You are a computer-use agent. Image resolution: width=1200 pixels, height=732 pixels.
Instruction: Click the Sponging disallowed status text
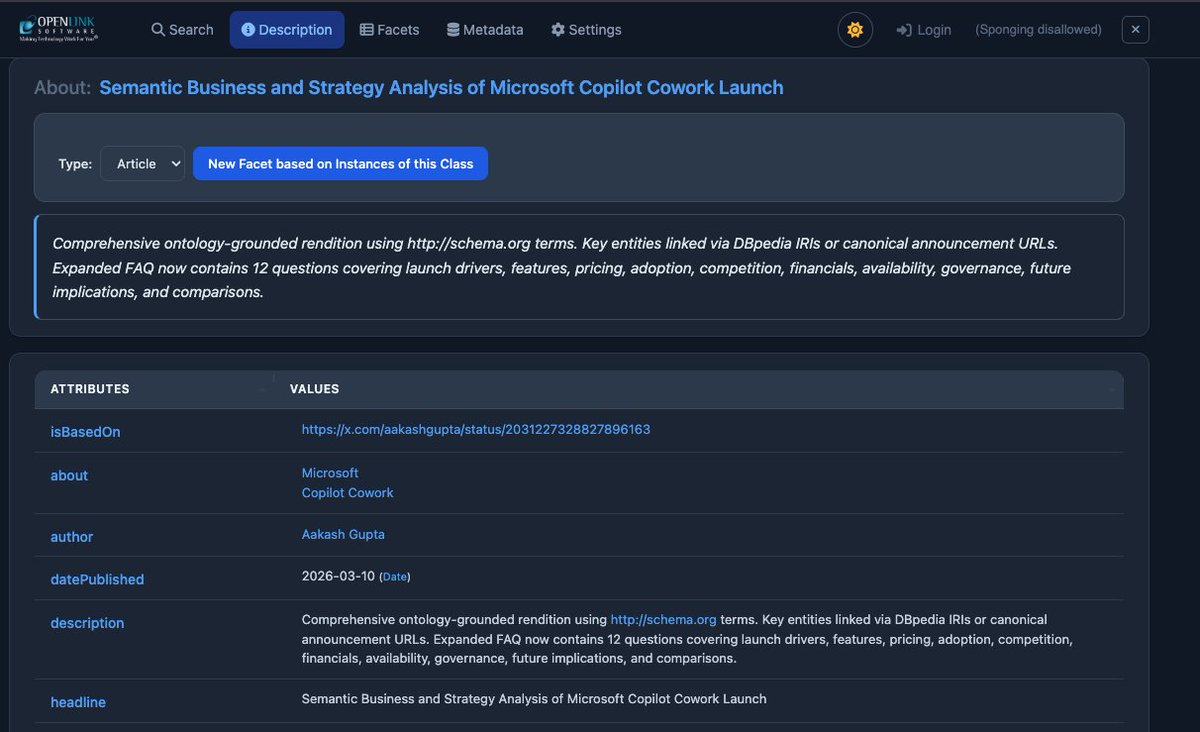point(1038,30)
